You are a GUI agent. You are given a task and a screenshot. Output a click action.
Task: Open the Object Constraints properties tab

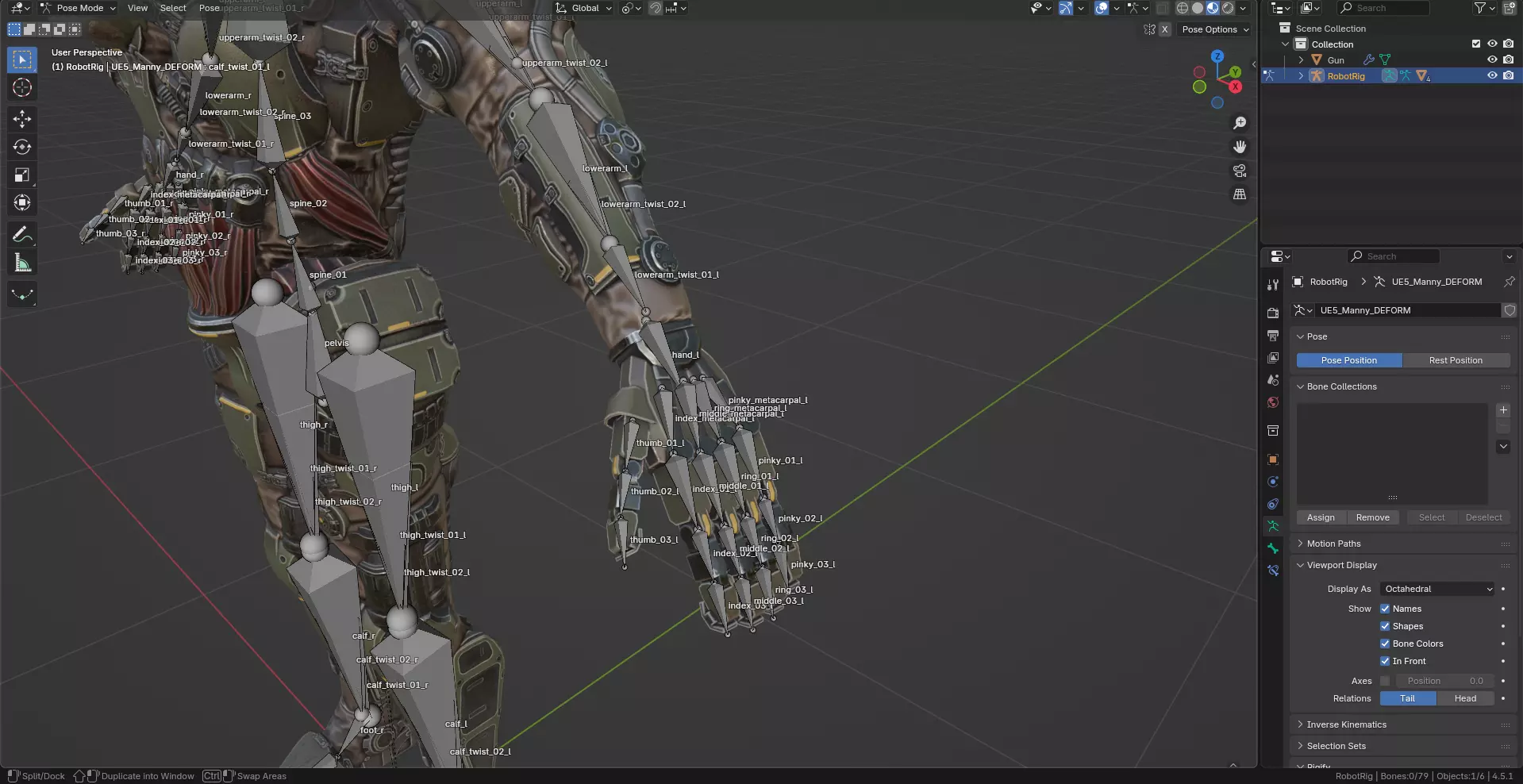(x=1273, y=504)
